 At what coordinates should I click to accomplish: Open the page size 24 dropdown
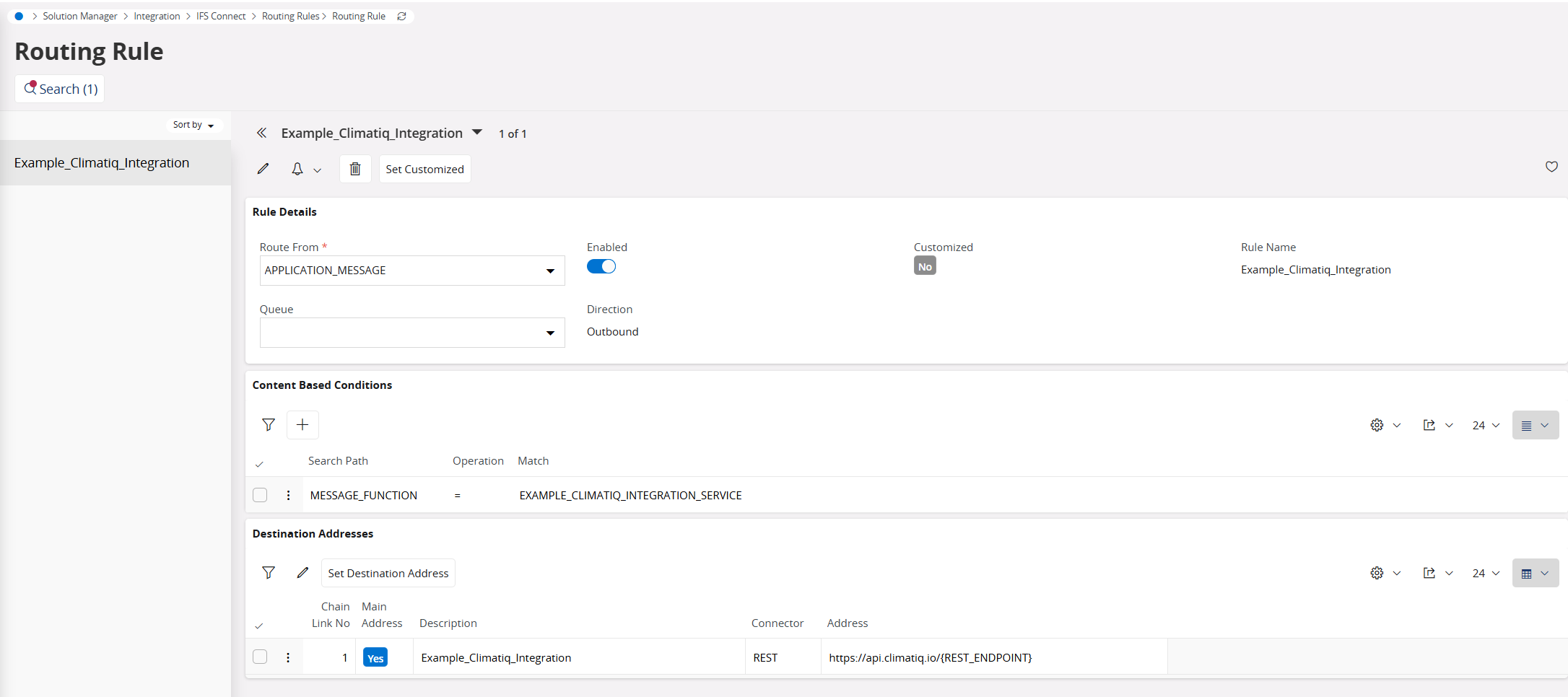click(1484, 425)
